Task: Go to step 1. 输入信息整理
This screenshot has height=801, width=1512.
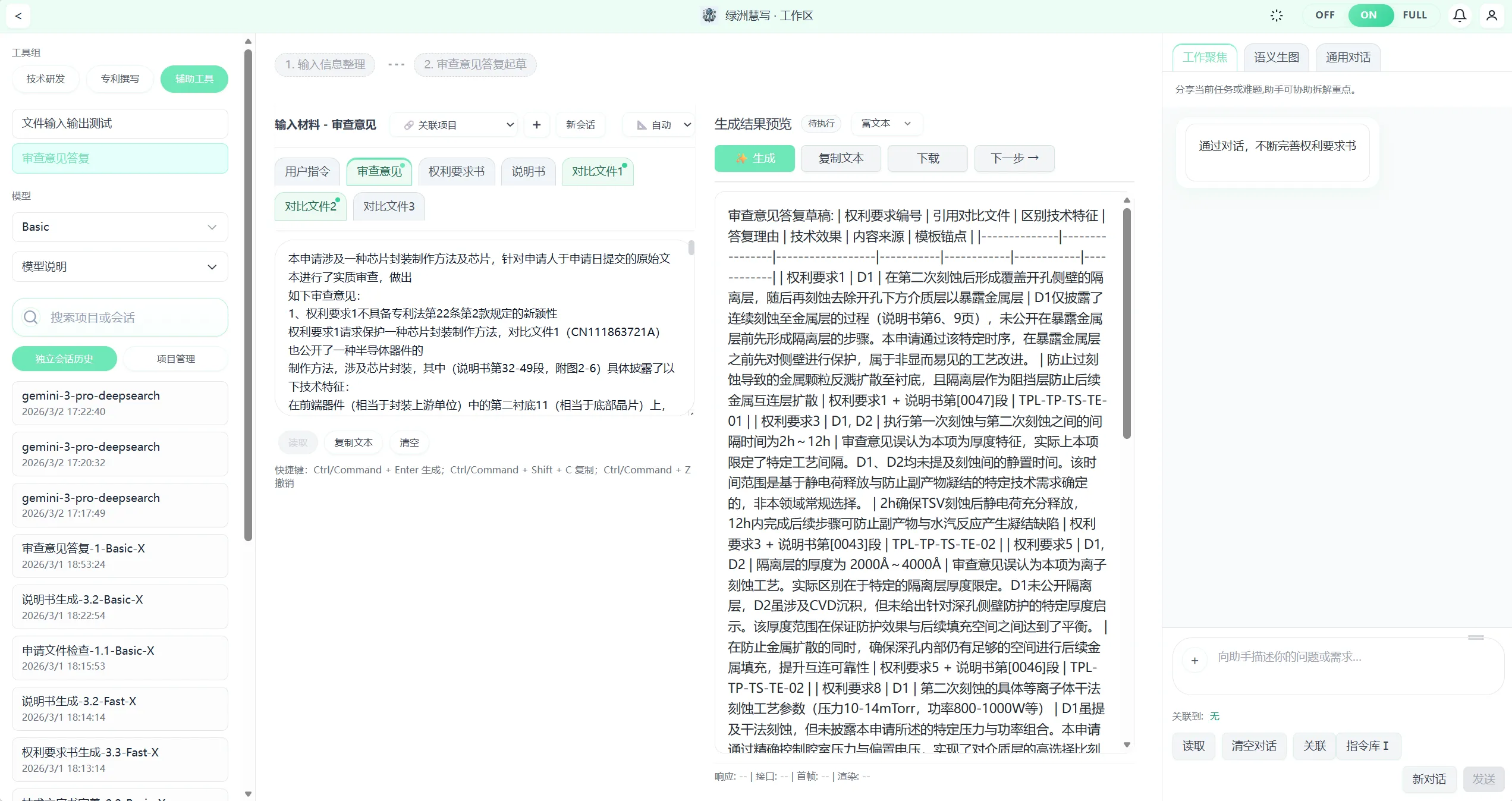Action: (x=325, y=64)
